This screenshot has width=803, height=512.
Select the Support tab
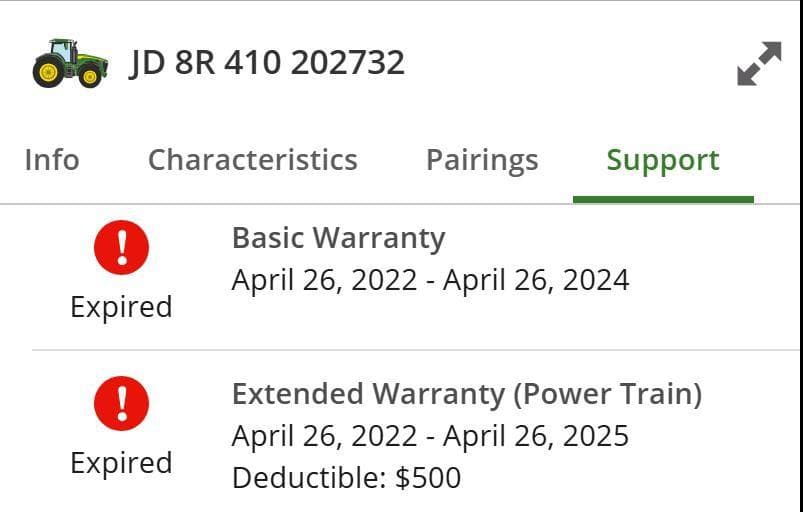pos(663,160)
